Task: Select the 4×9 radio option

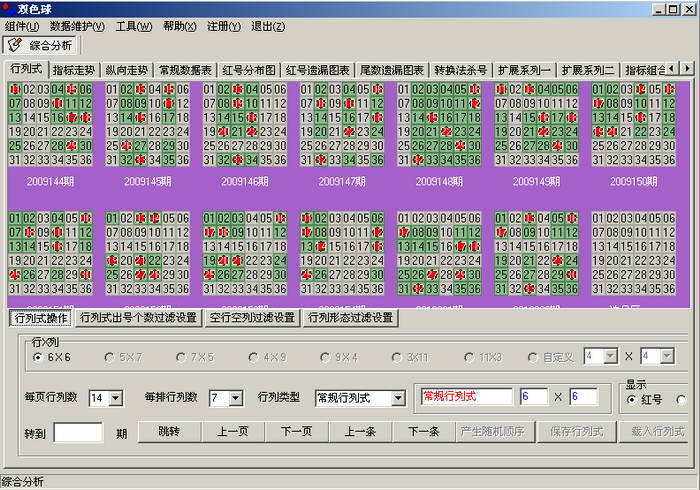Action: click(268, 357)
